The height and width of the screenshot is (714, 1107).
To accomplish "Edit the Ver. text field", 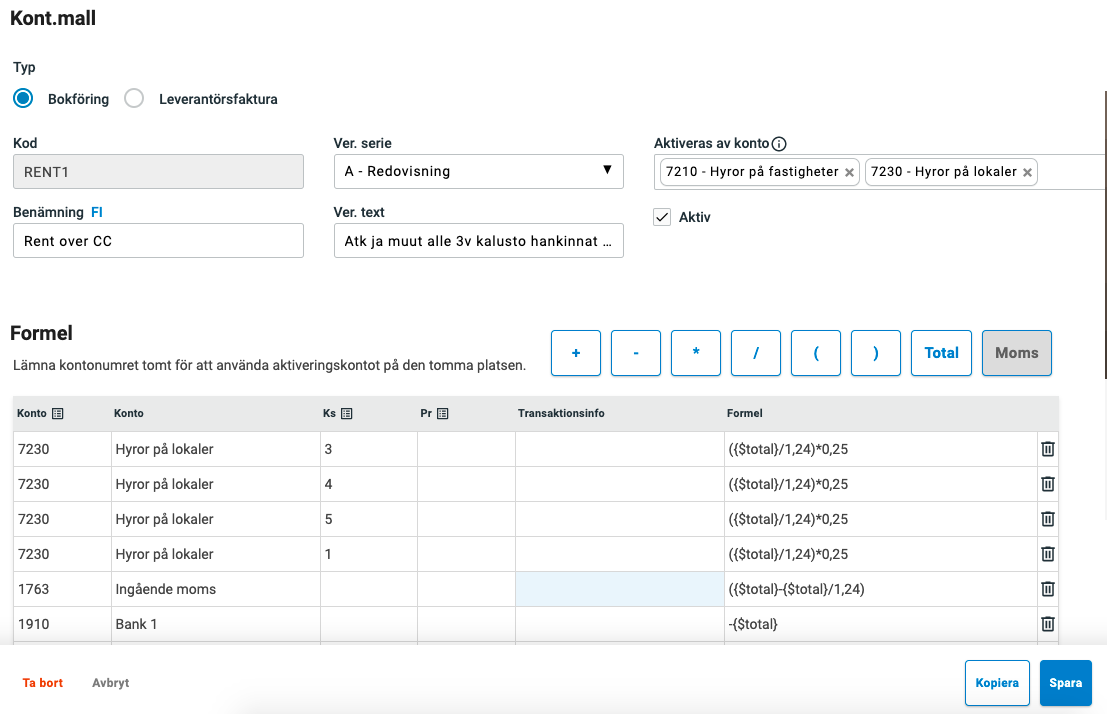I will pos(479,241).
